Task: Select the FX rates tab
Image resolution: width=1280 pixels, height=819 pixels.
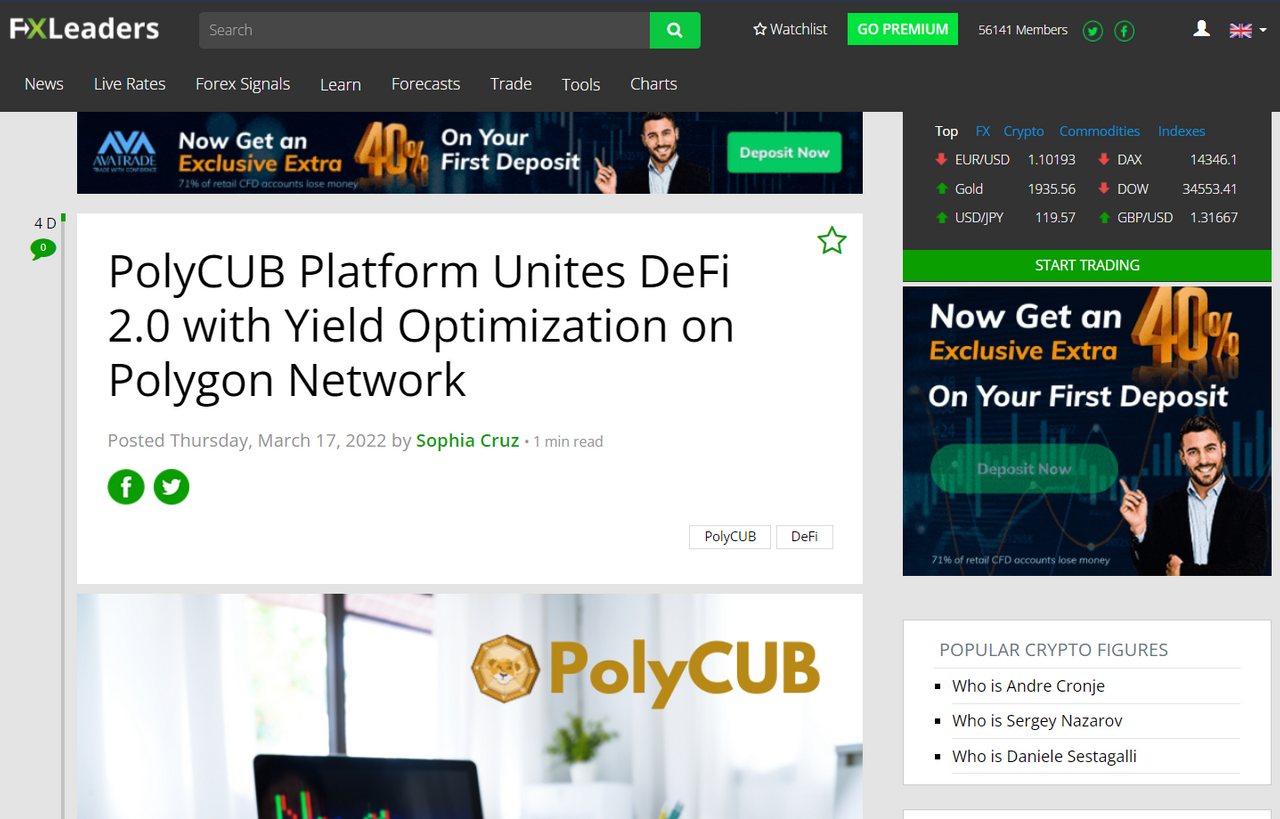Action: coord(983,131)
